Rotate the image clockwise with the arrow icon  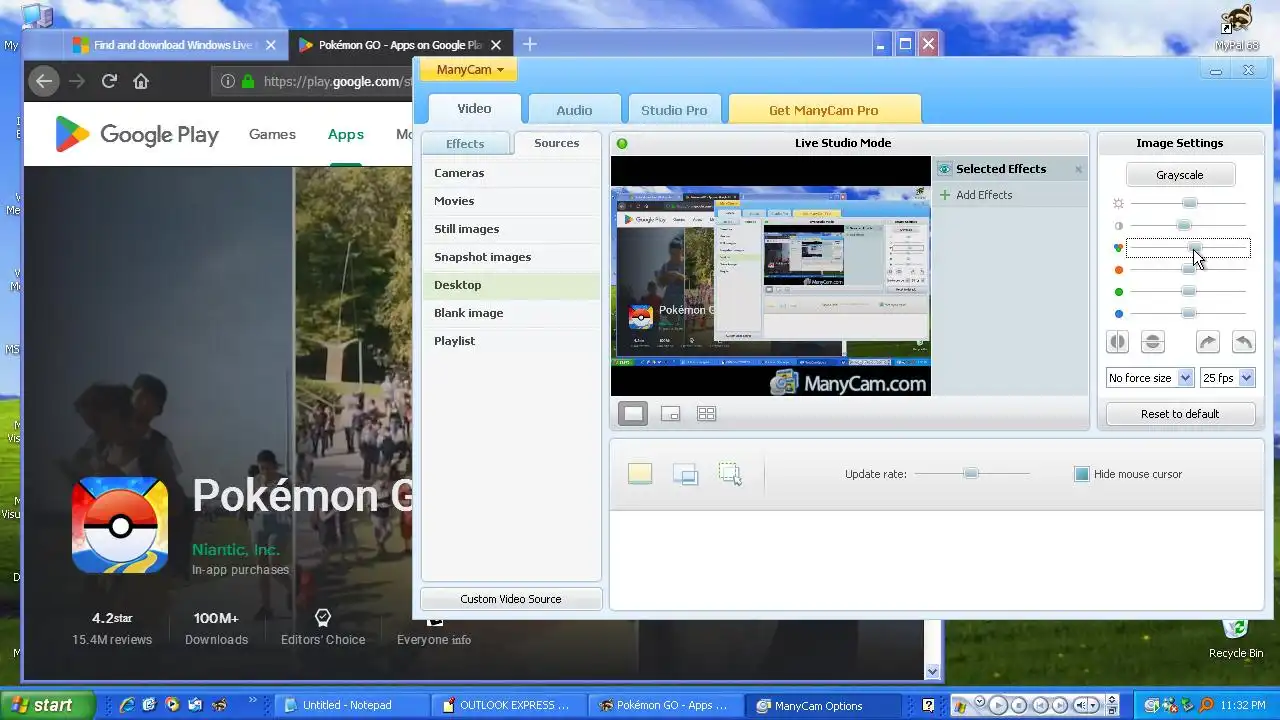pyautogui.click(x=1208, y=342)
